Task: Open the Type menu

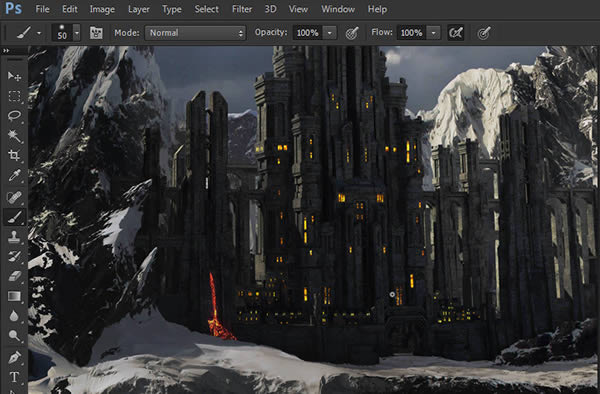Action: click(172, 9)
